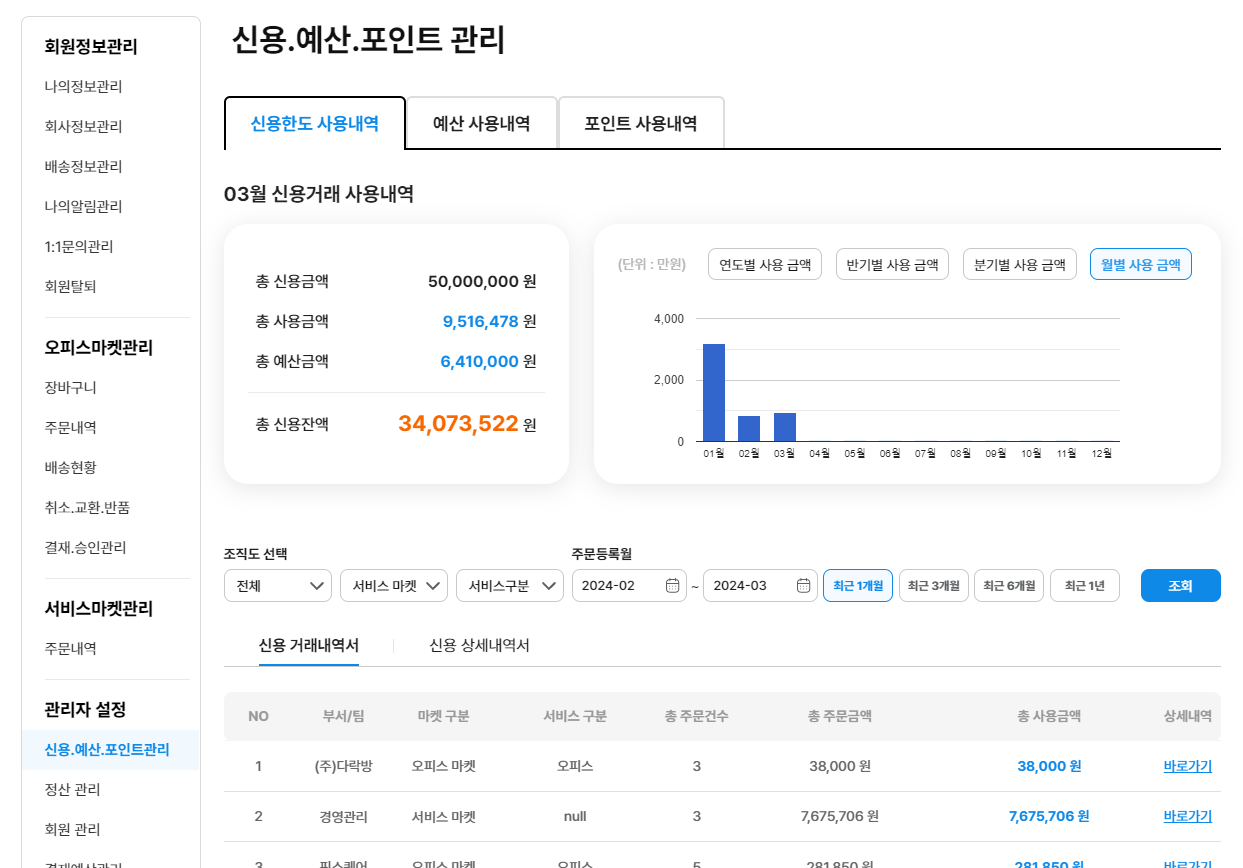Viewport: 1243px width, 868px height.
Task: Switch chart to 분기별 사용 금액
Action: 1019,265
